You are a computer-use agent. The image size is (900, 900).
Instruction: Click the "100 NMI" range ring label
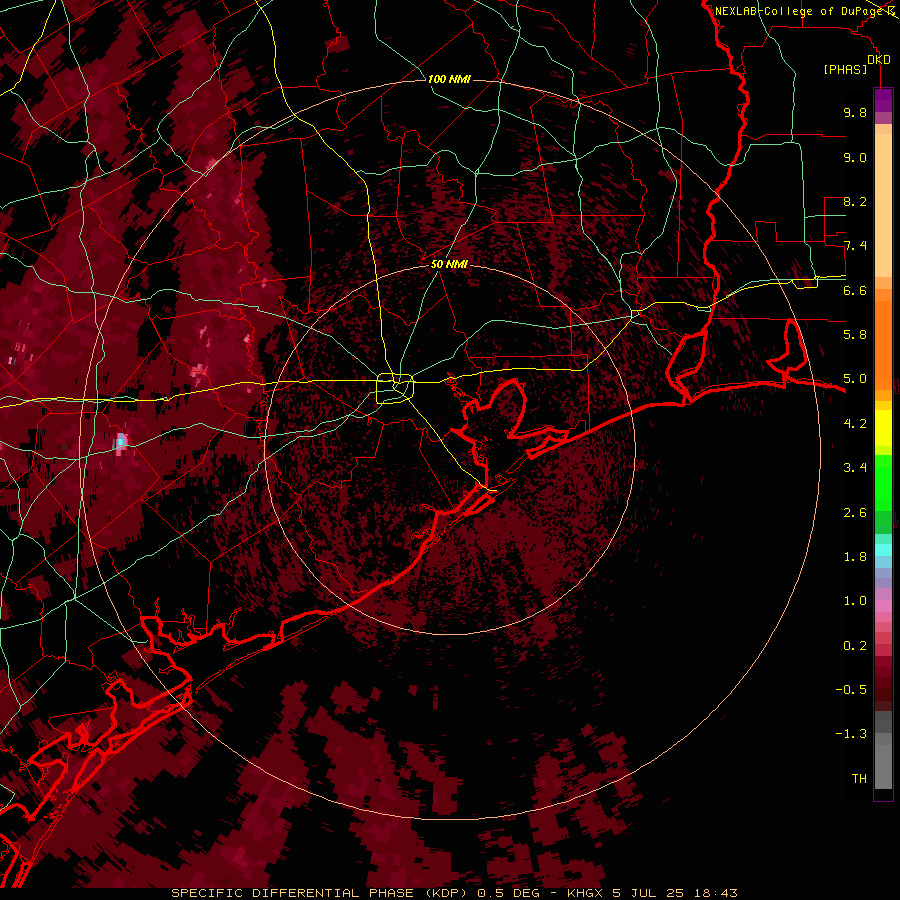point(449,79)
